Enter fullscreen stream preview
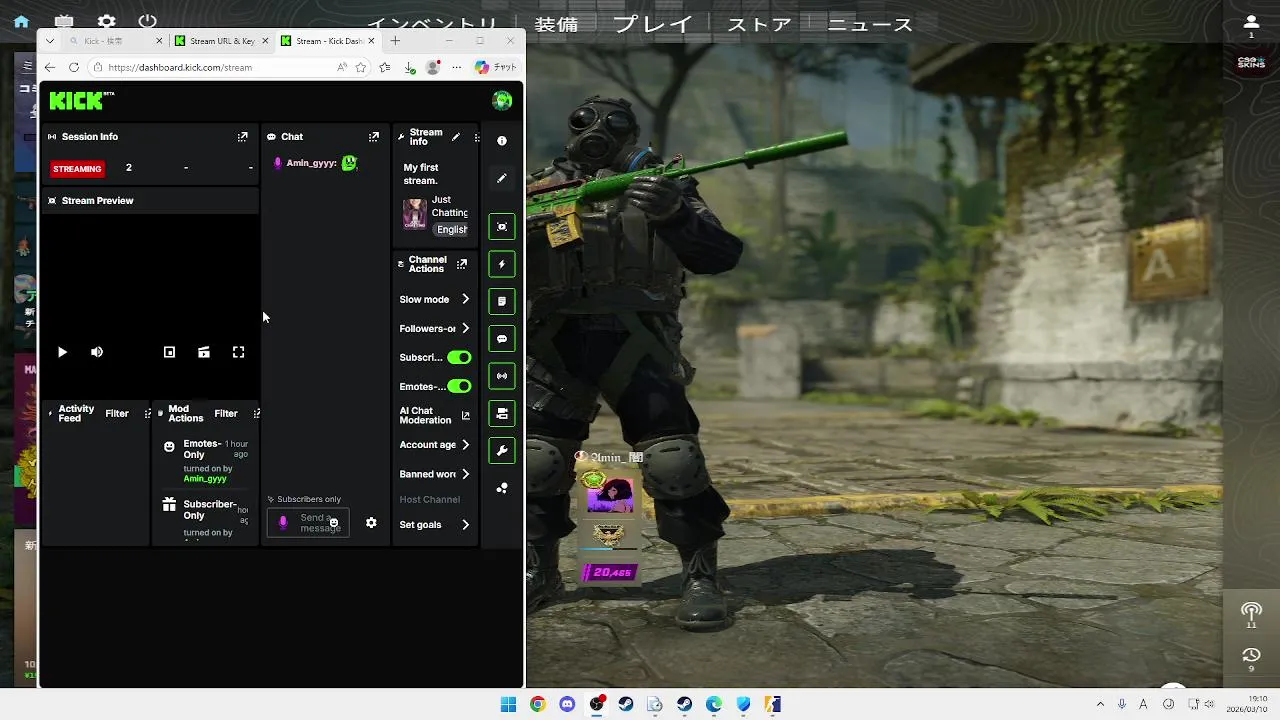The image size is (1280, 720). pos(238,352)
